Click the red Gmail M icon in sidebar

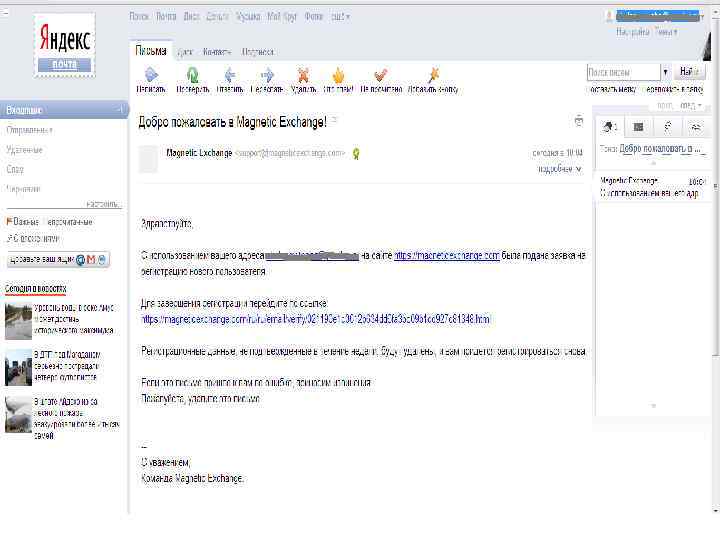click(91, 260)
